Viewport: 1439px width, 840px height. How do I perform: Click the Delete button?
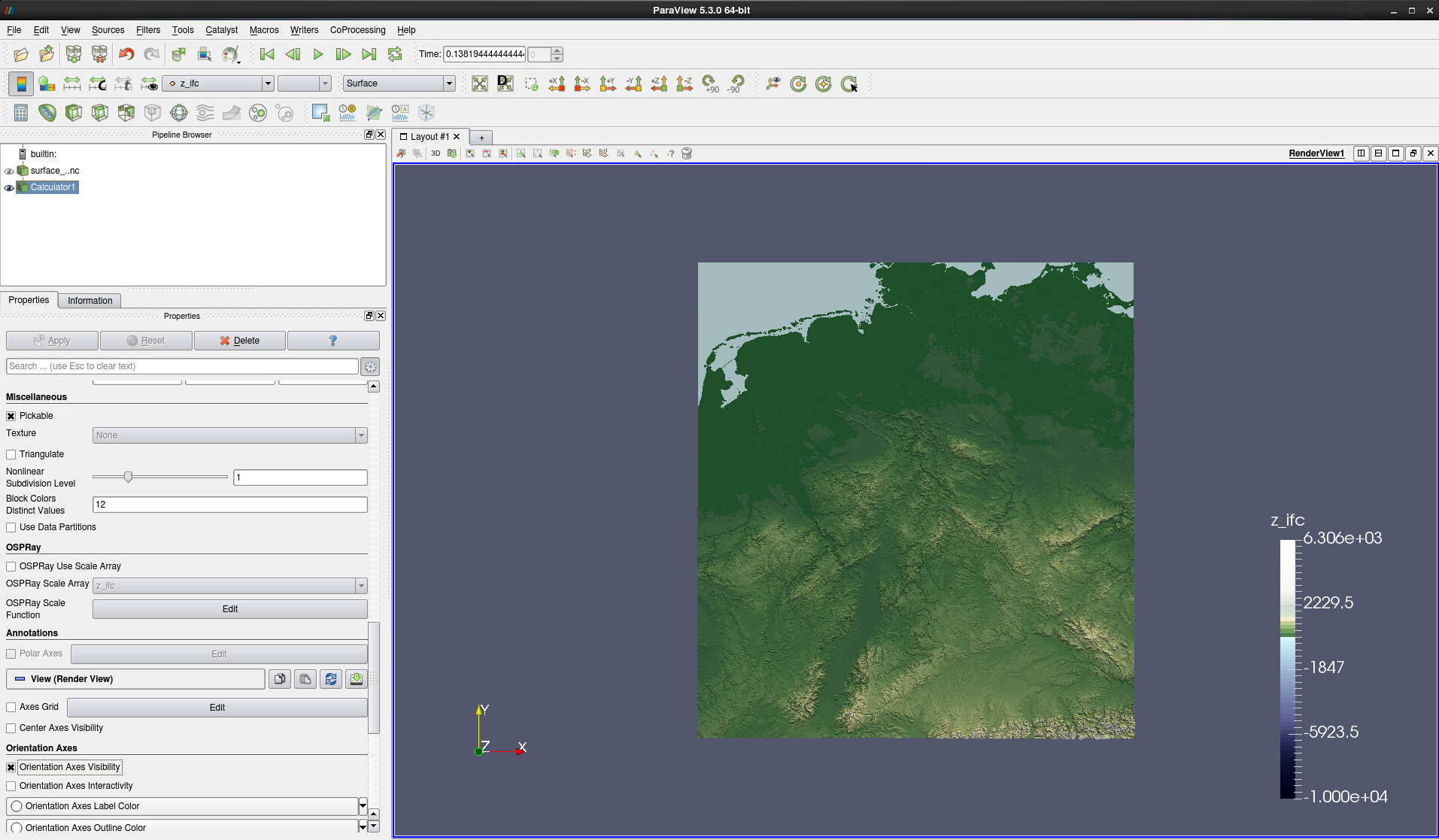pos(239,341)
